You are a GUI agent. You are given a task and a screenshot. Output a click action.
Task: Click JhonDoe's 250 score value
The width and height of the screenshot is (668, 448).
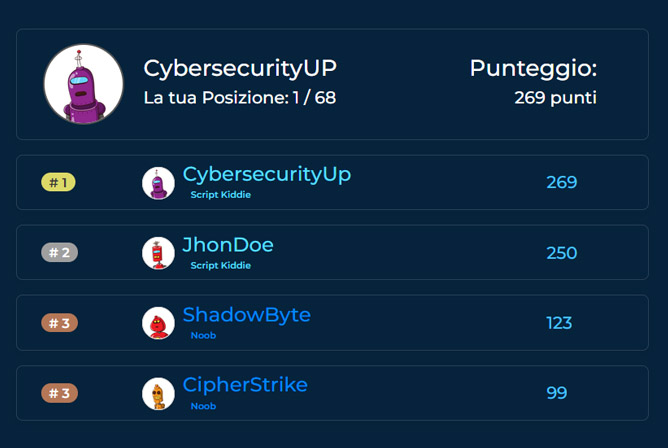561,253
